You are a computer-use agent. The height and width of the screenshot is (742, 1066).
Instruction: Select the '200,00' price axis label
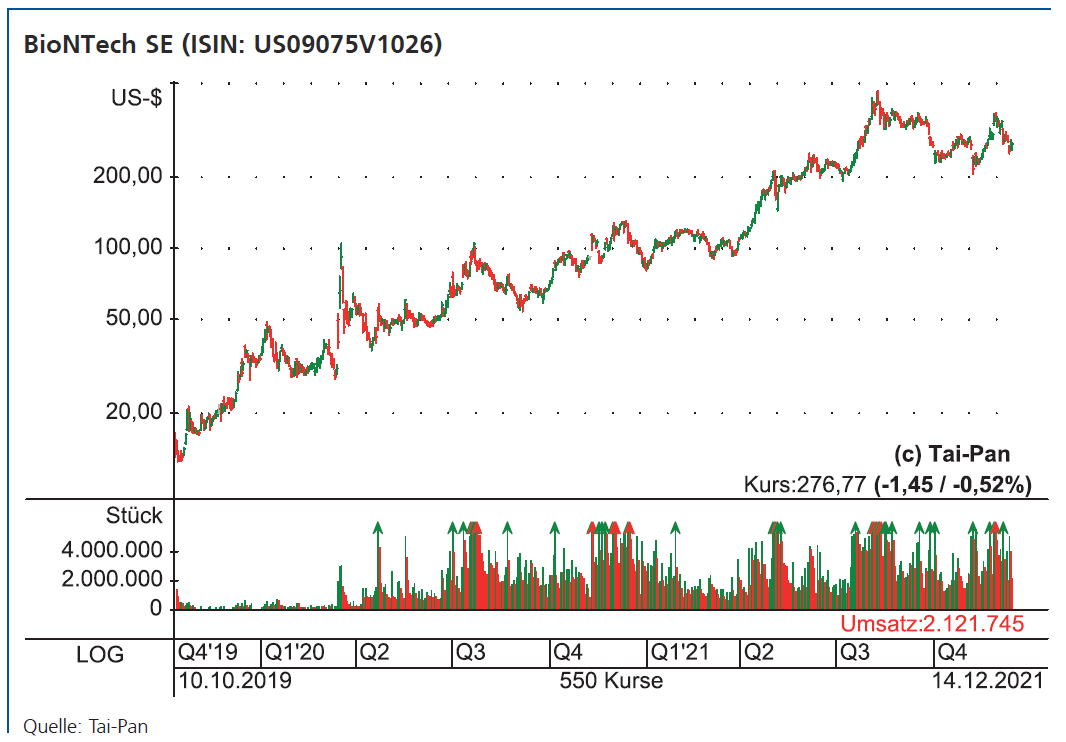(x=128, y=176)
